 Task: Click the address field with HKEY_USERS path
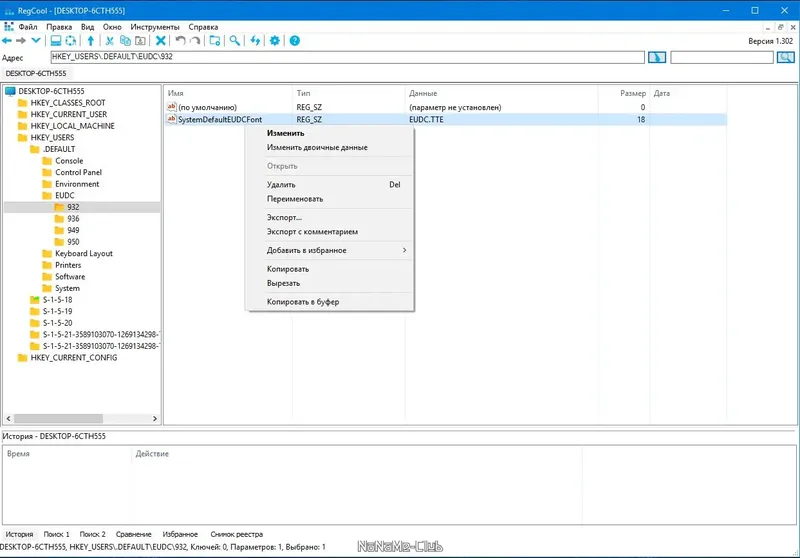pyautogui.click(x=347, y=57)
